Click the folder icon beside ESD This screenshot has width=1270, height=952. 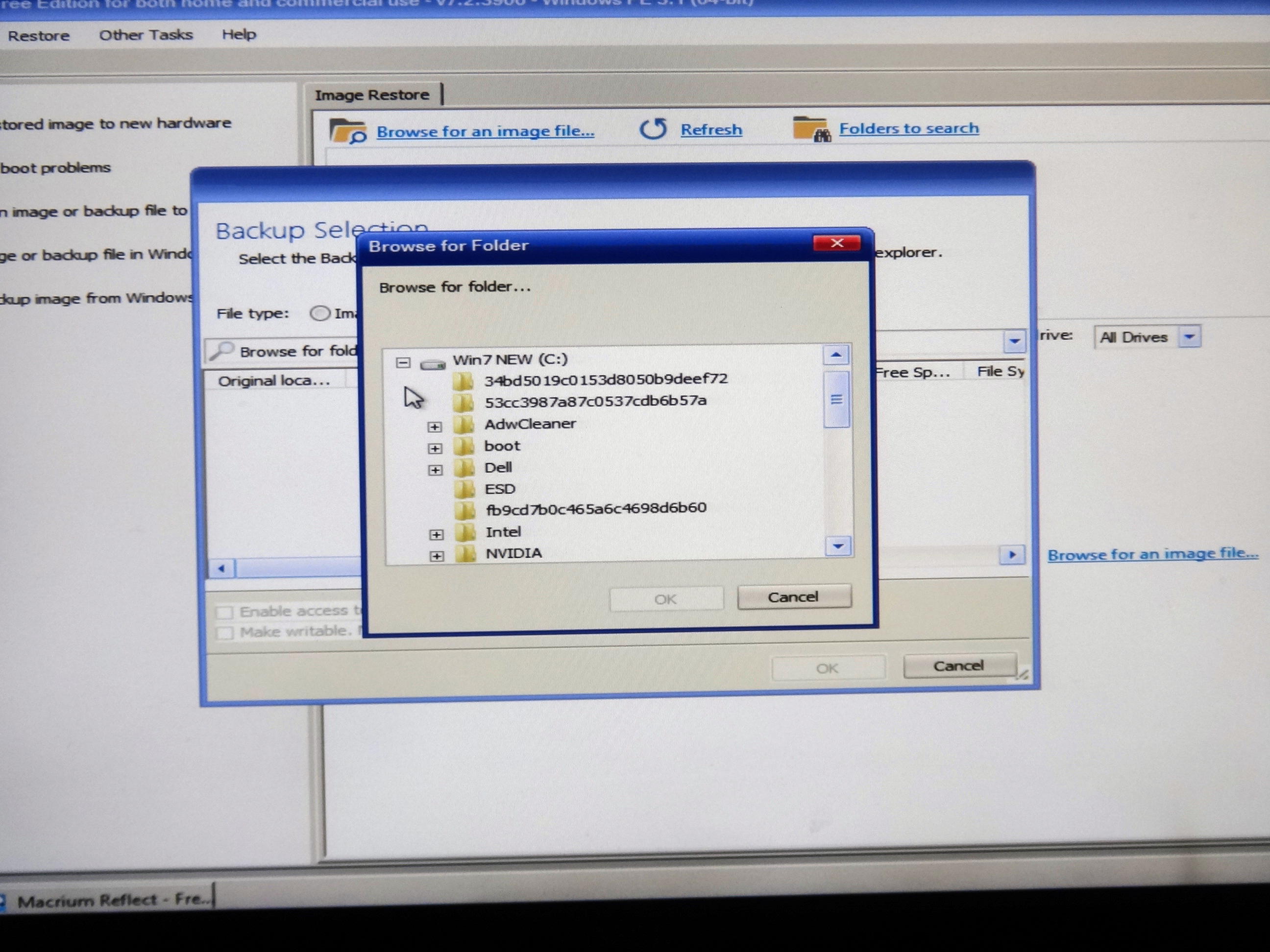(x=464, y=490)
